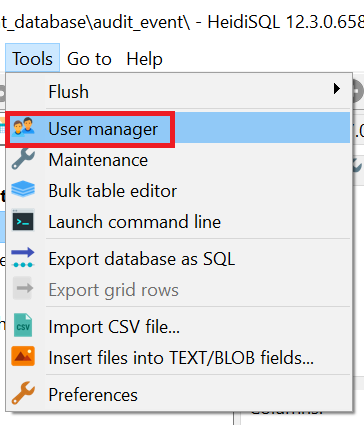Click the Maintenance wrench icon
This screenshot has height=425, width=364.
pyautogui.click(x=23, y=159)
